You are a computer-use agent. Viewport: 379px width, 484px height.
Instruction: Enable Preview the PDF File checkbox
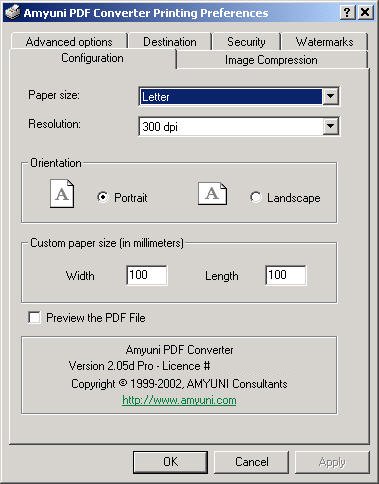coord(35,318)
